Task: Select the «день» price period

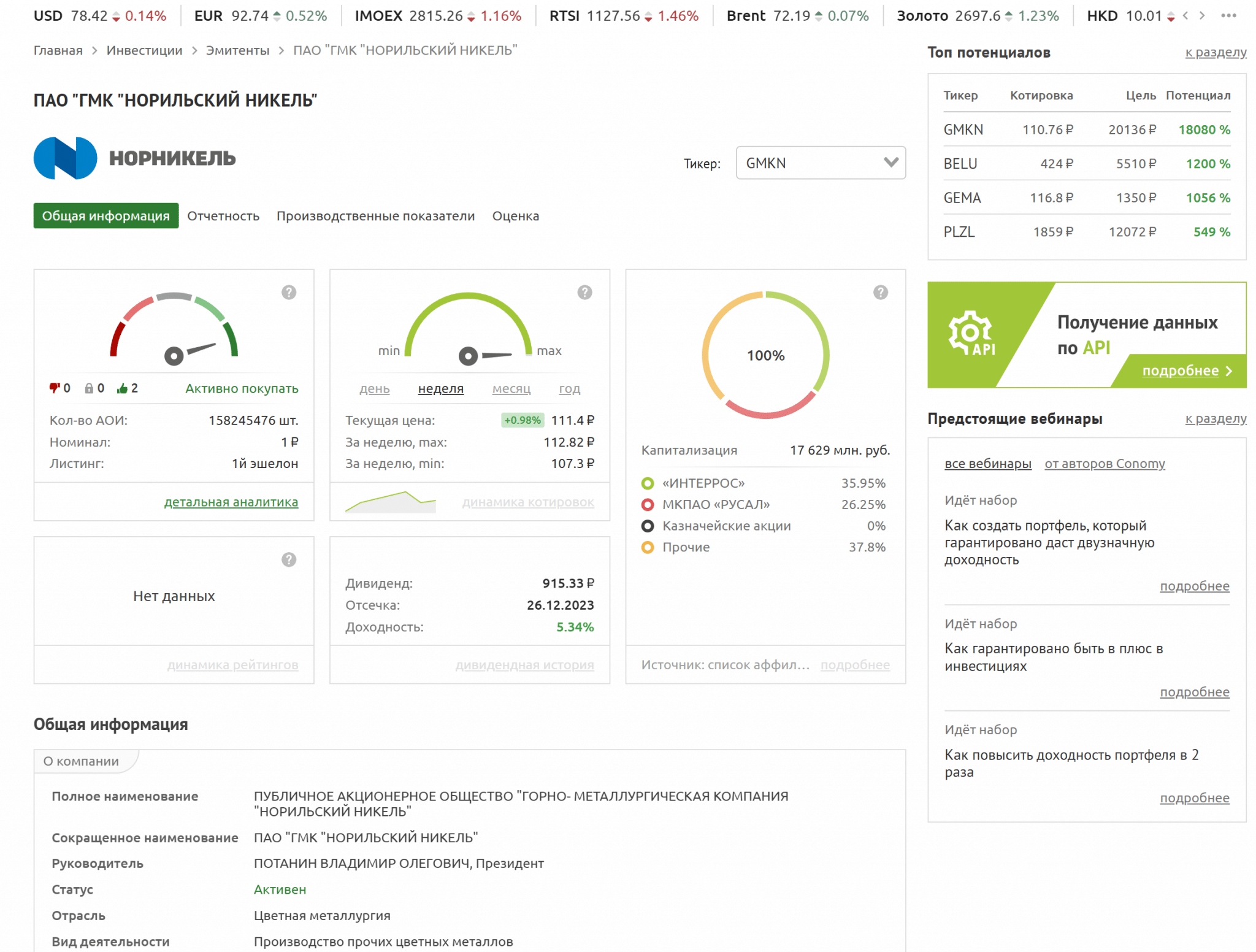Action: (x=374, y=389)
